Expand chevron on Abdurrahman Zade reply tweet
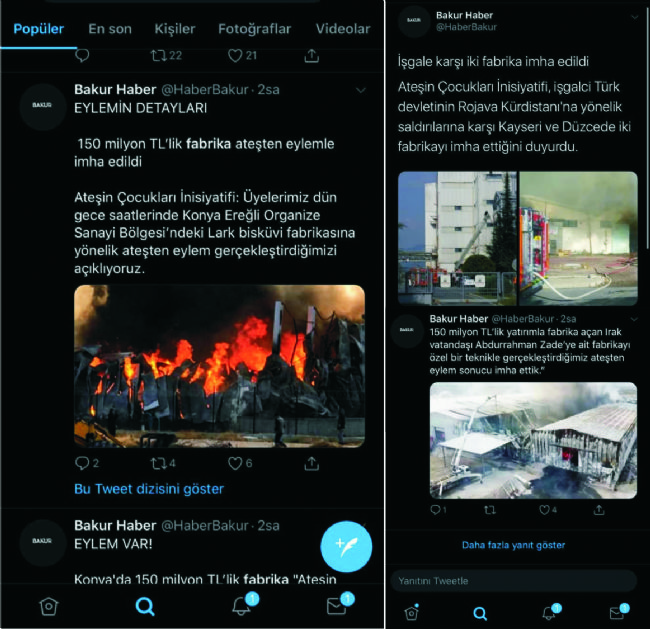Screen dimensions: 650x629 [633, 319]
